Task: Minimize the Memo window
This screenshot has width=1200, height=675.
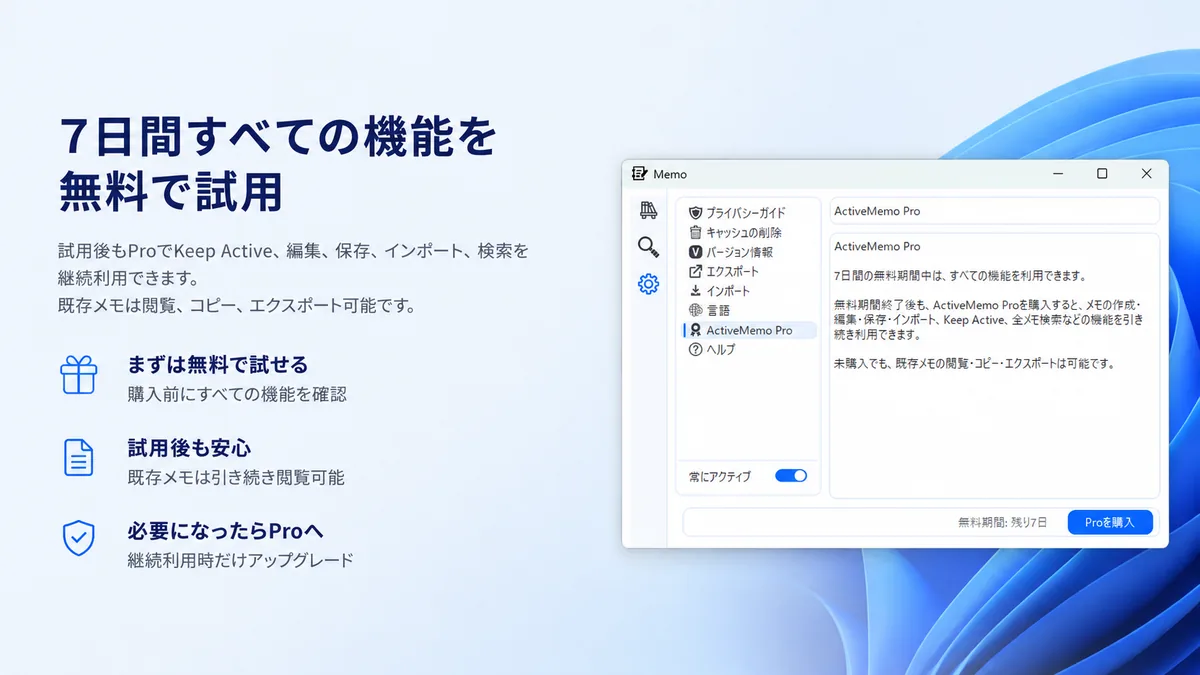Action: point(1057,174)
